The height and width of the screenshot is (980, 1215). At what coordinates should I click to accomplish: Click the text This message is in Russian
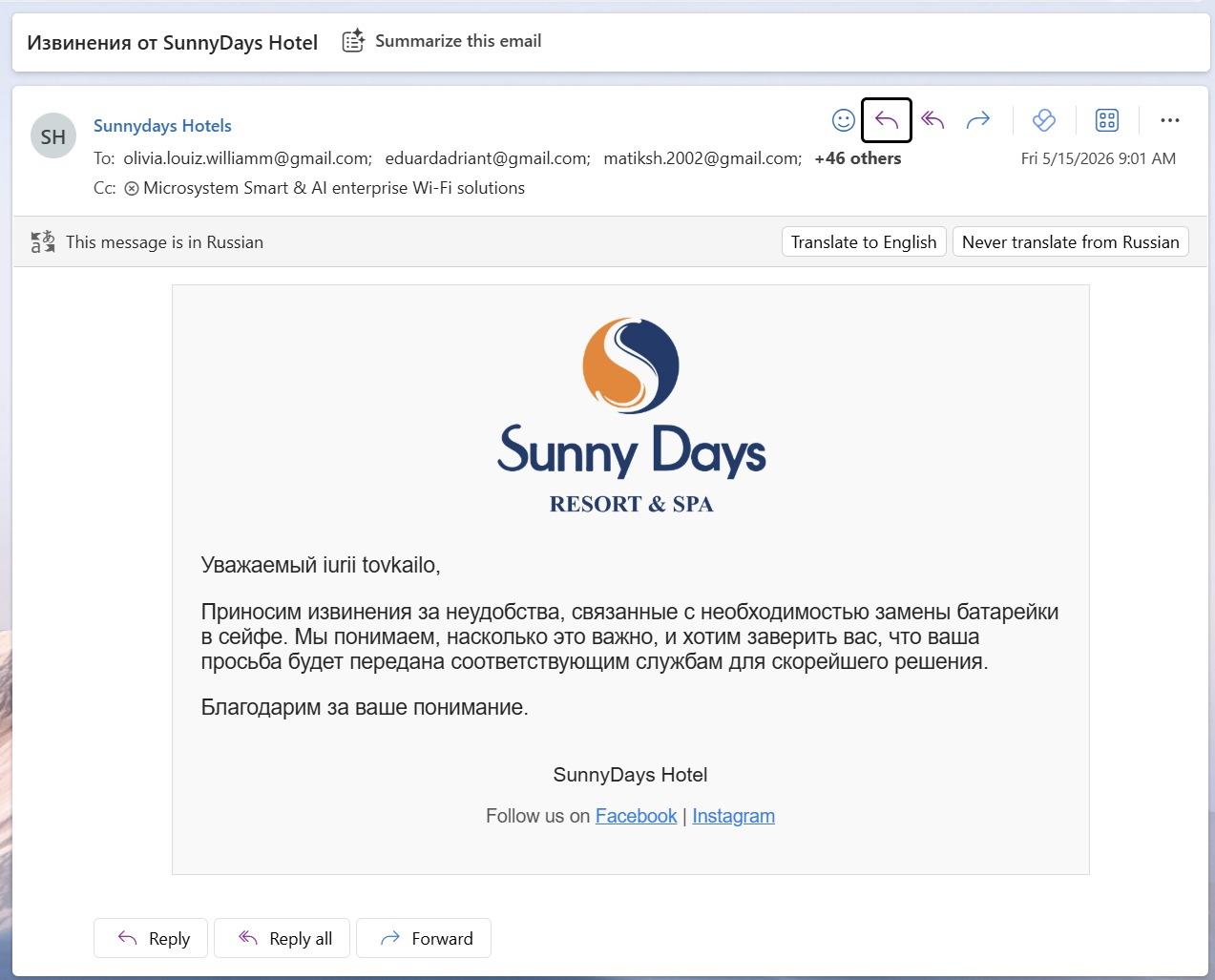pyautogui.click(x=164, y=241)
